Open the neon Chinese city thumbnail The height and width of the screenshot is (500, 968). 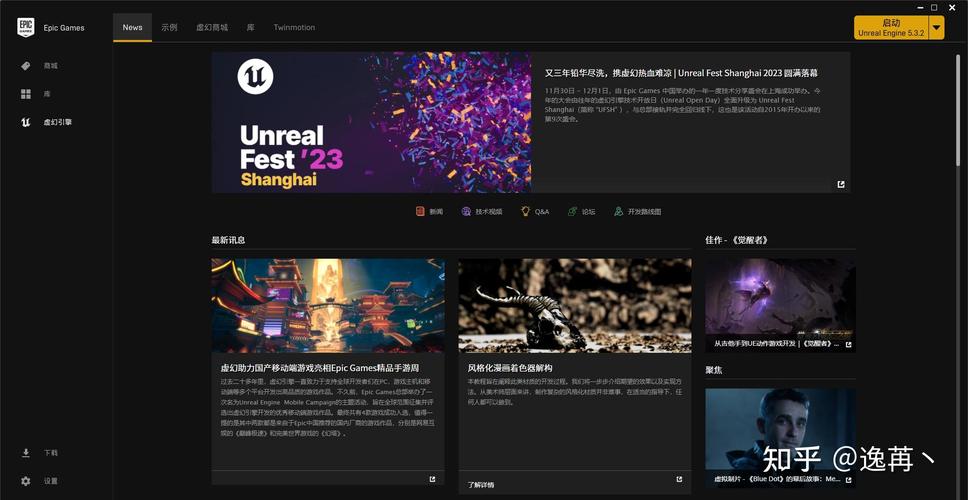click(x=328, y=306)
